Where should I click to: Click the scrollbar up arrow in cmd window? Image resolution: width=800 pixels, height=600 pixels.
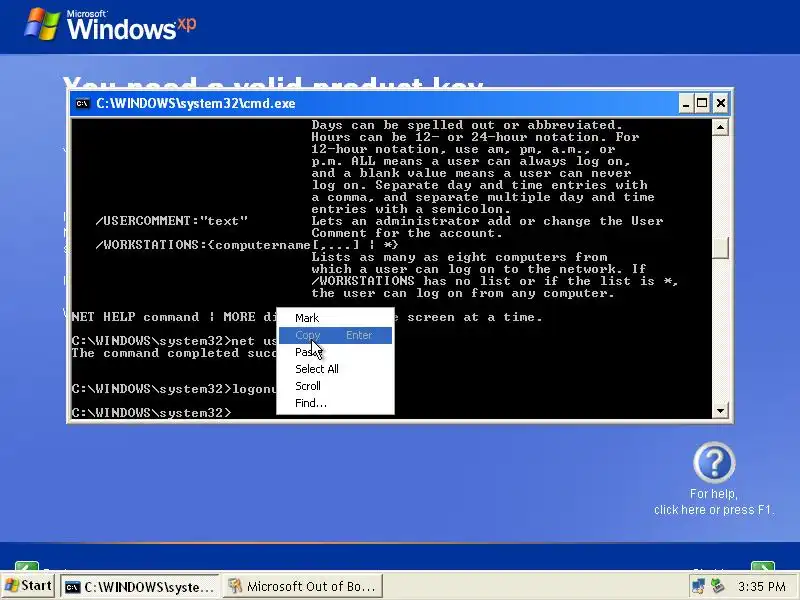click(x=720, y=127)
